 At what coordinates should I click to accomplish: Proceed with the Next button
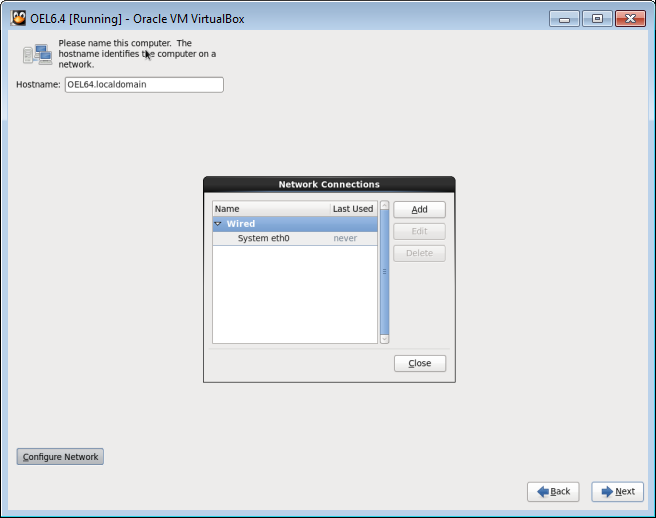[618, 492]
